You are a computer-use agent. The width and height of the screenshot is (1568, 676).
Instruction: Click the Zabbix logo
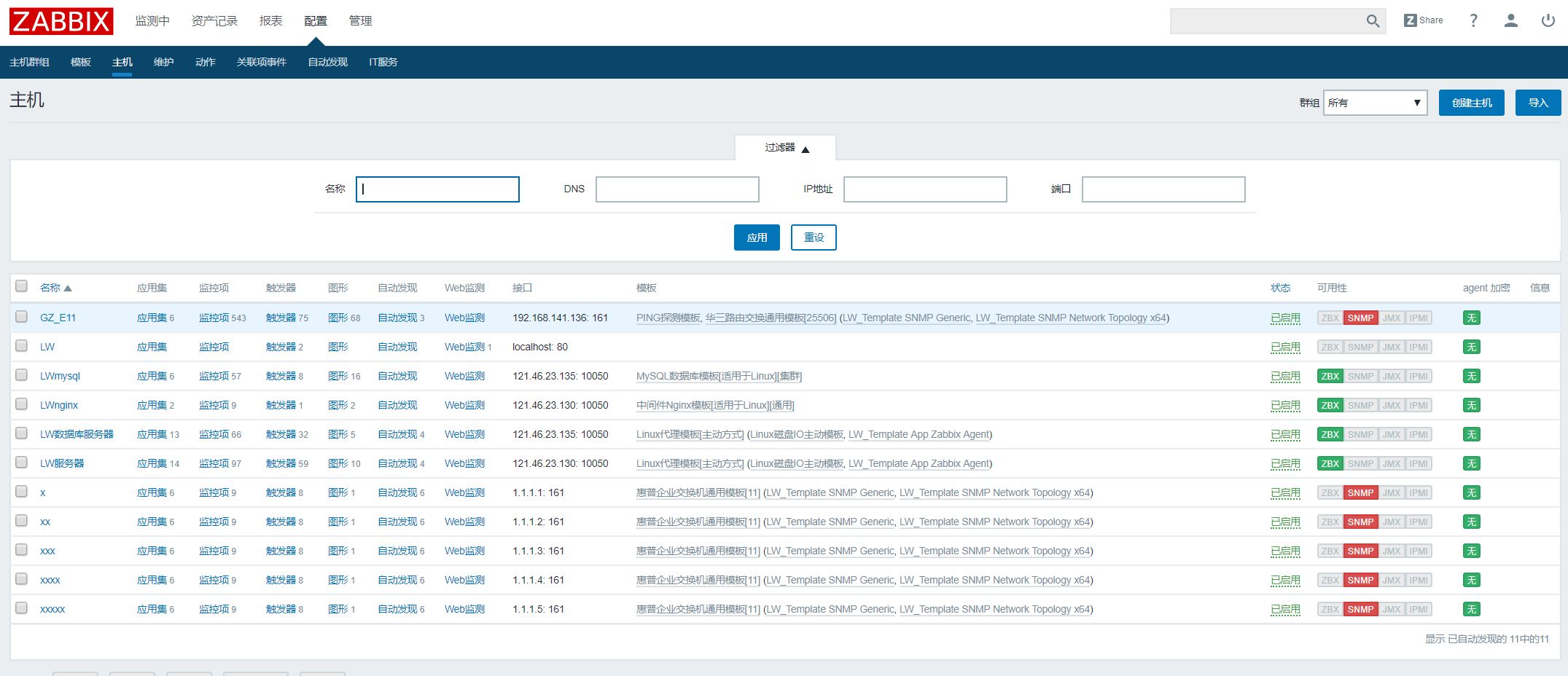coord(61,21)
